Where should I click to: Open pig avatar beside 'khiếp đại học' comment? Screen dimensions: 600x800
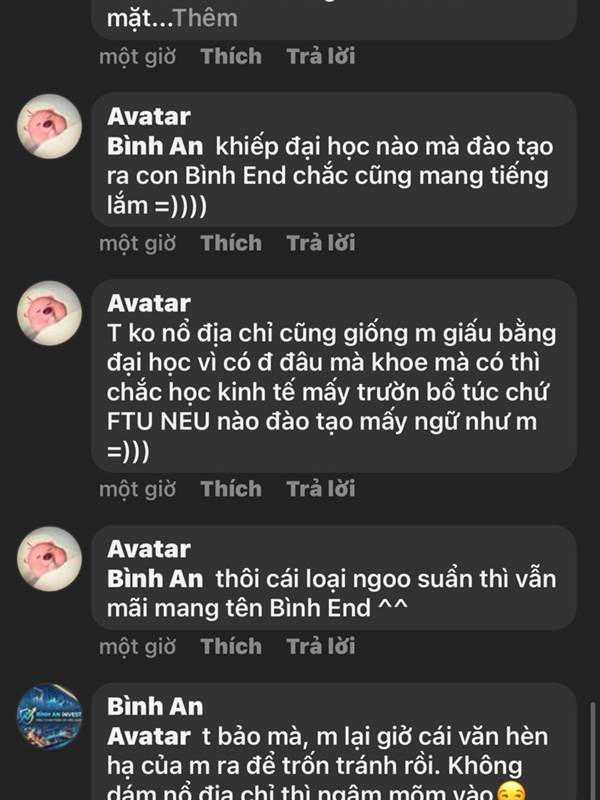(x=49, y=126)
